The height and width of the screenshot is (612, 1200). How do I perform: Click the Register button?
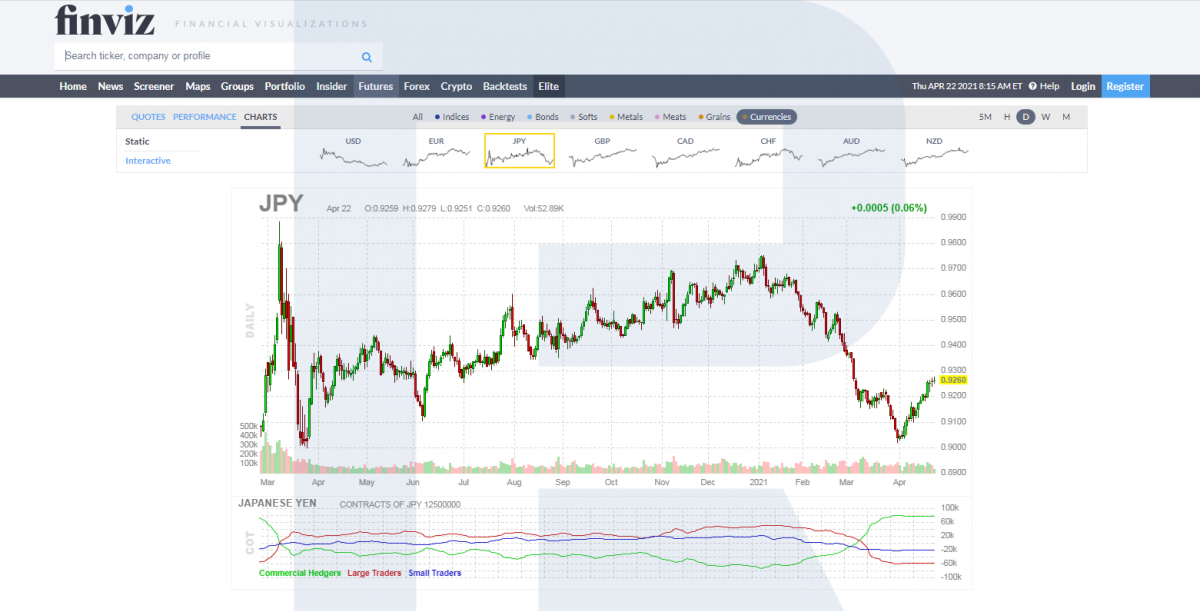point(1125,86)
